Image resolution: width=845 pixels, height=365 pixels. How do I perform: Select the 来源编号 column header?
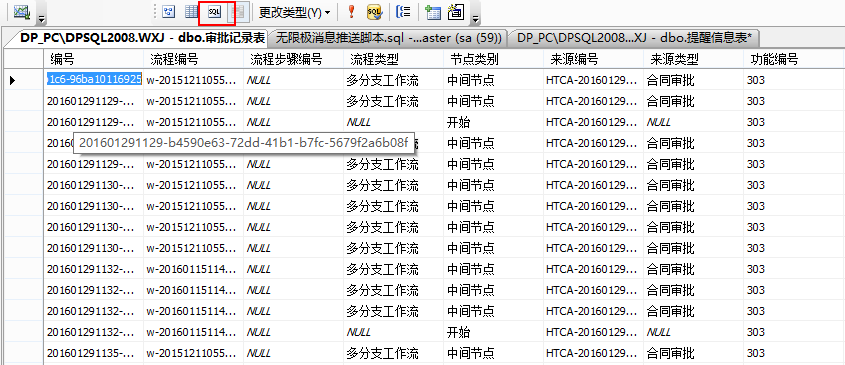[593, 59]
